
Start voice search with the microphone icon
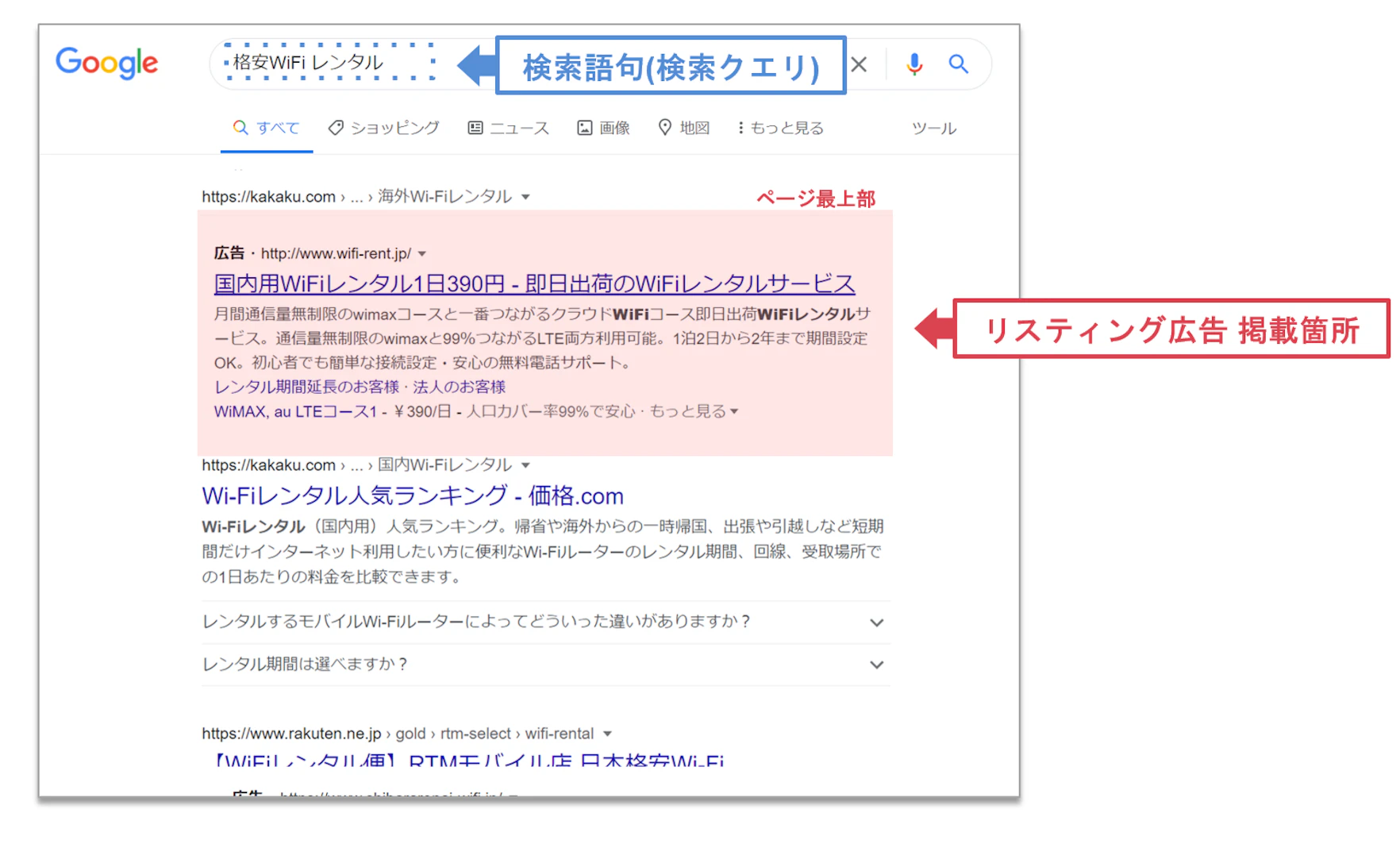click(914, 64)
